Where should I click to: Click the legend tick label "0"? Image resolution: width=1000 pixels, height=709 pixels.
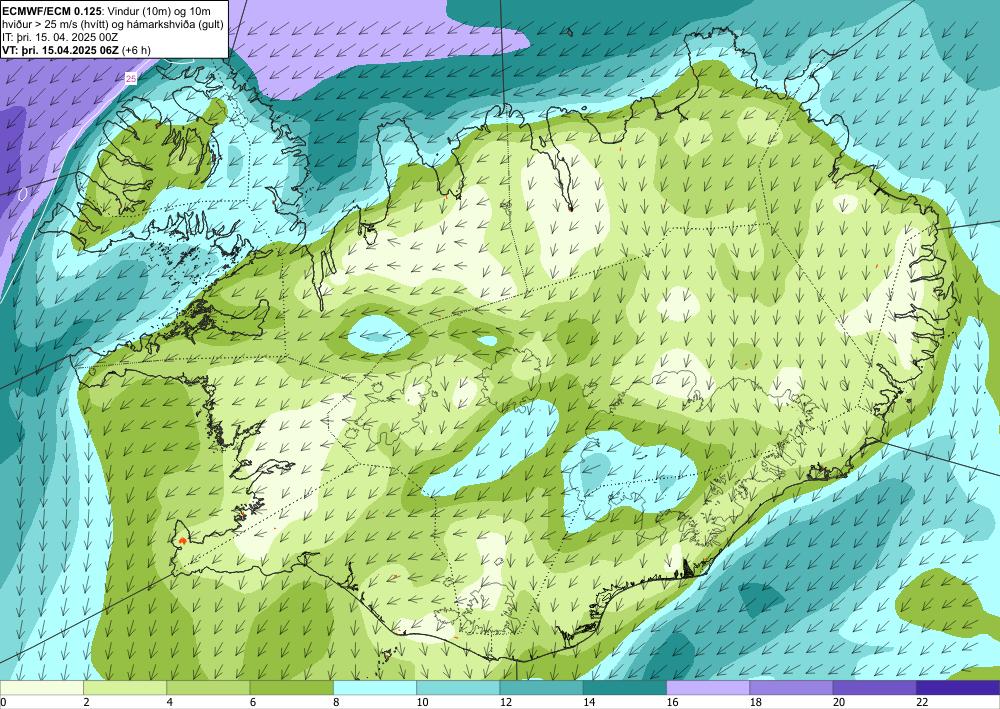click(3, 703)
